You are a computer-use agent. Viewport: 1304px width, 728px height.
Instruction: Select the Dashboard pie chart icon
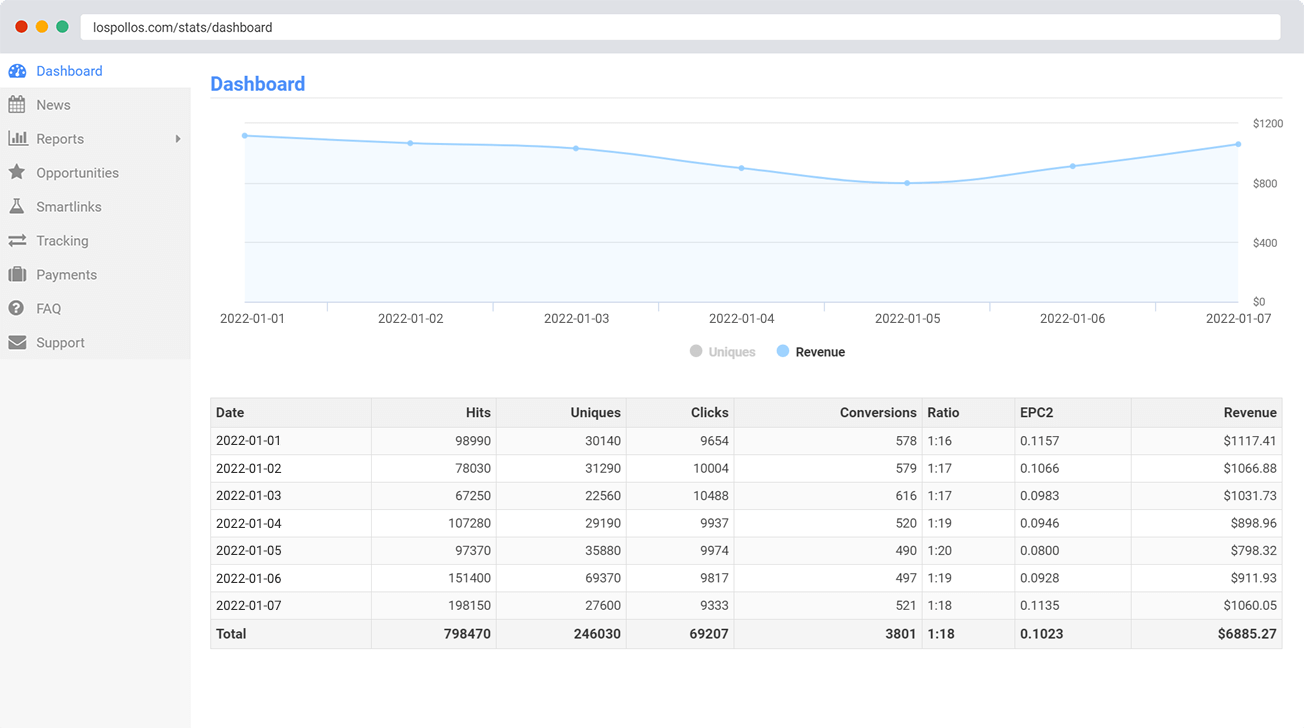point(18,70)
